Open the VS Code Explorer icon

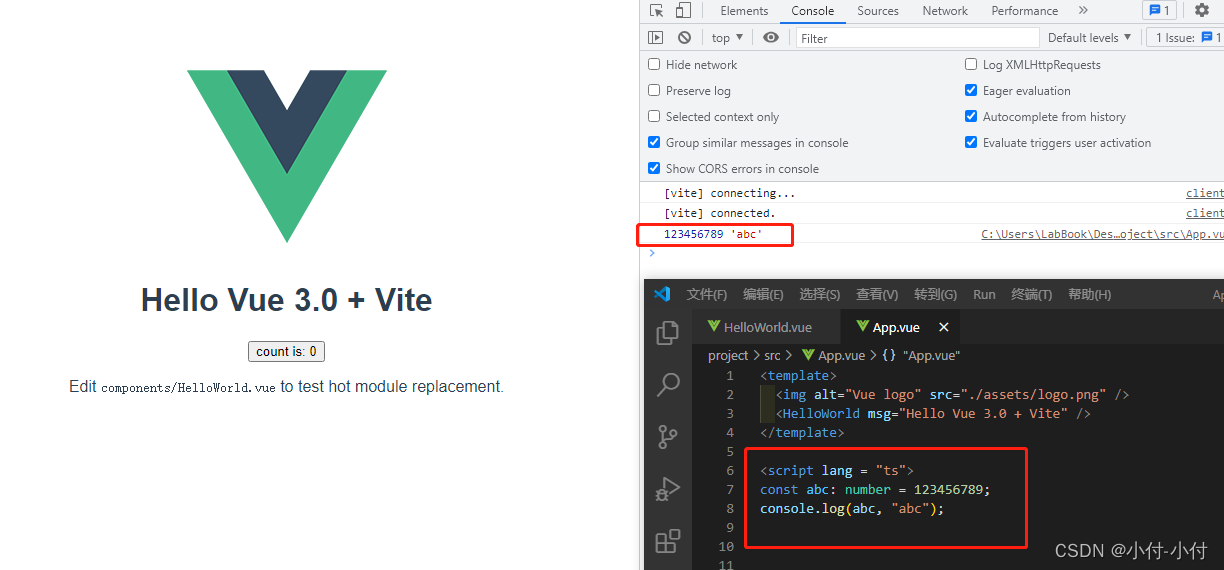tap(668, 333)
